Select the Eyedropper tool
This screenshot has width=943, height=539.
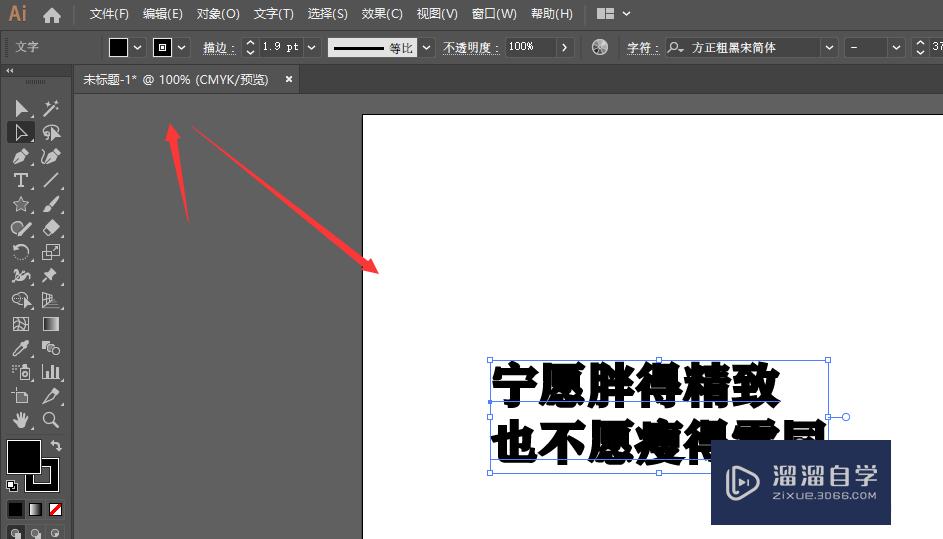tap(21, 348)
